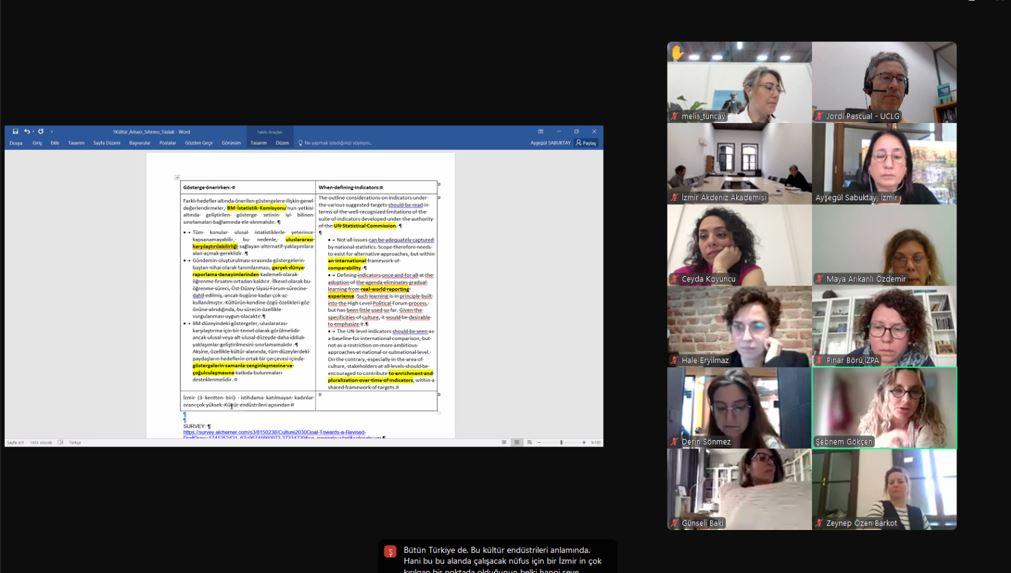1011x573 pixels.
Task: Click the live caption text box
Action: point(498,556)
